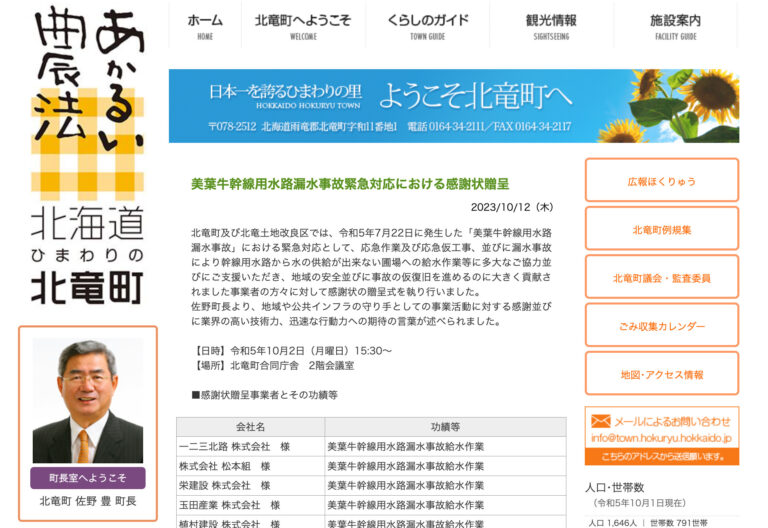This screenshot has height=528, width=768.
Task: Click the info@town.hokuryu.hokkaido.jp email address
Action: 661,438
